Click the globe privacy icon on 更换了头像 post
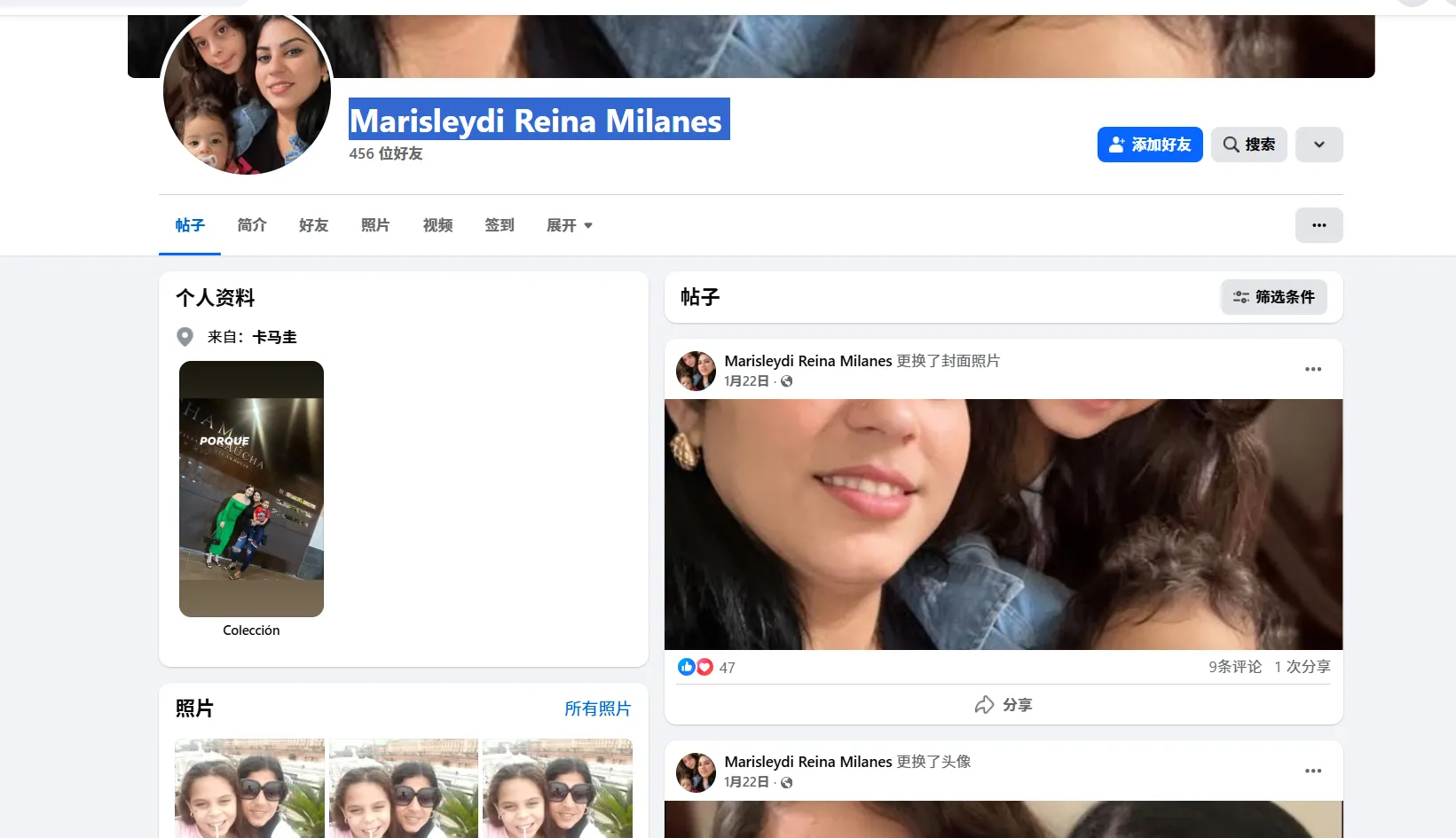This screenshot has width=1456, height=838. tap(787, 782)
